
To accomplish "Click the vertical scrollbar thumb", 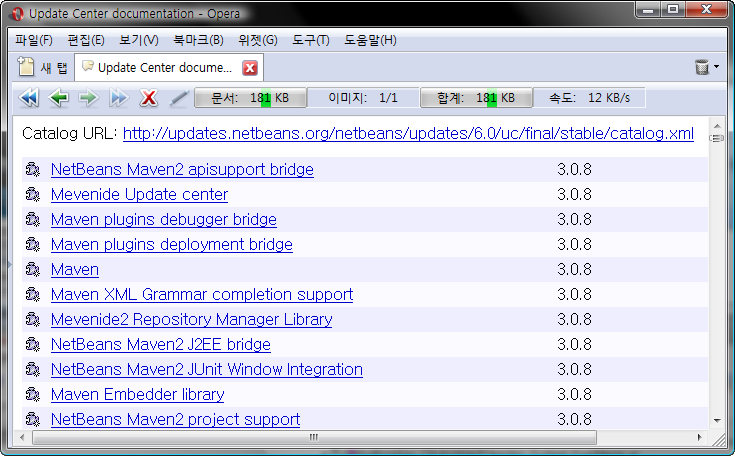I will pos(717,138).
